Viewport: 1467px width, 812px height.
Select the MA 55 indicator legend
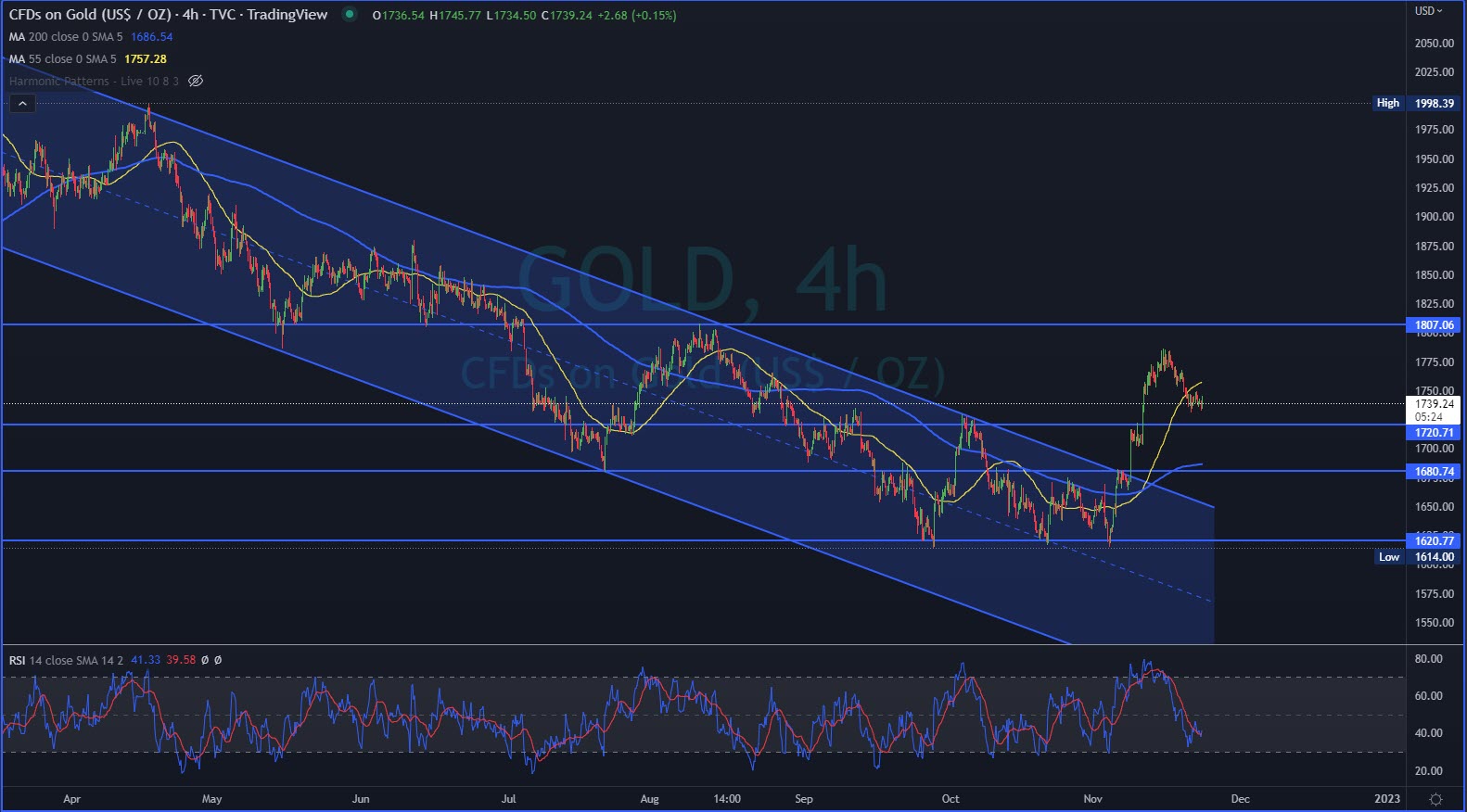[x=62, y=59]
